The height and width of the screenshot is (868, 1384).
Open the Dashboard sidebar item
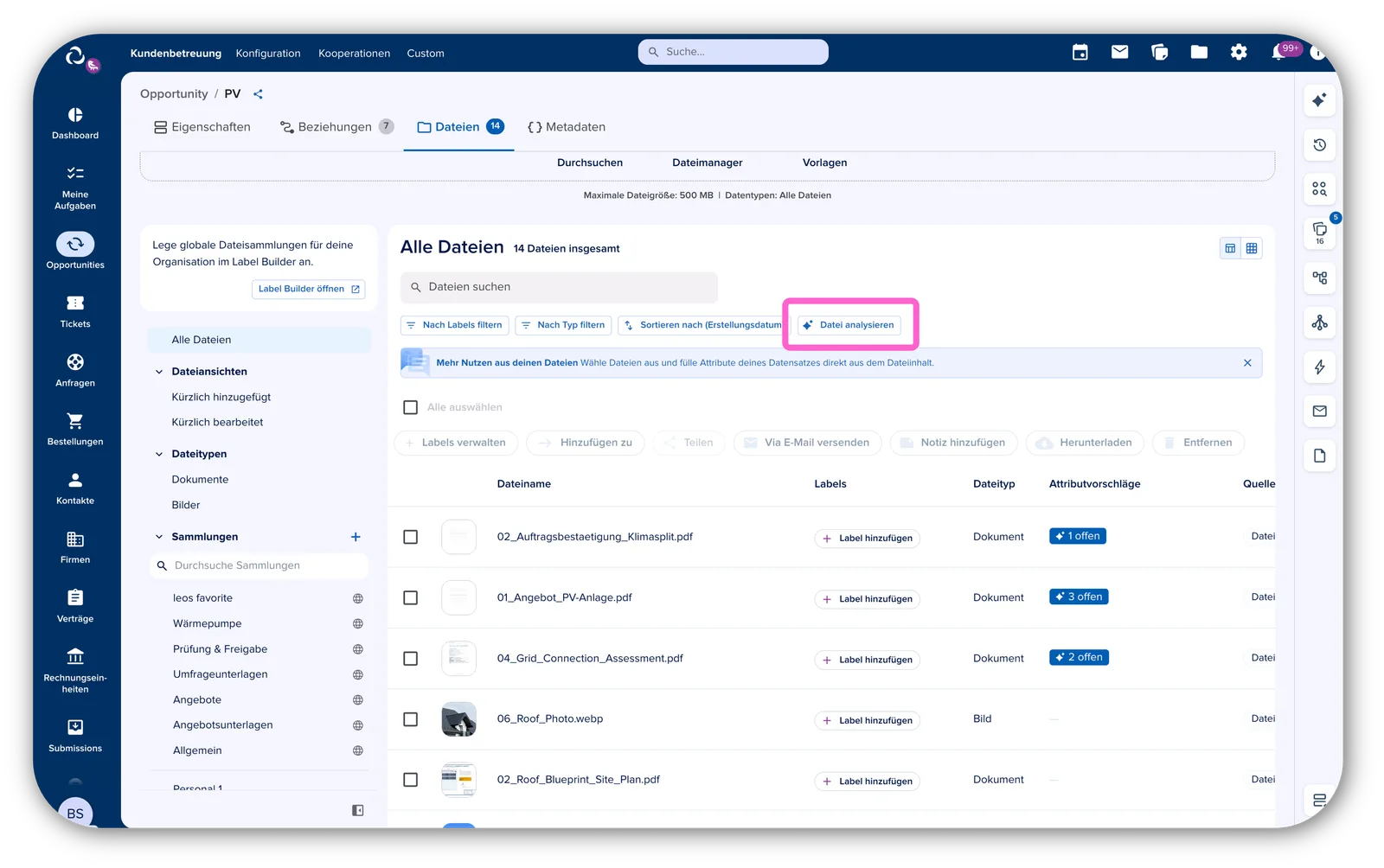(75, 123)
